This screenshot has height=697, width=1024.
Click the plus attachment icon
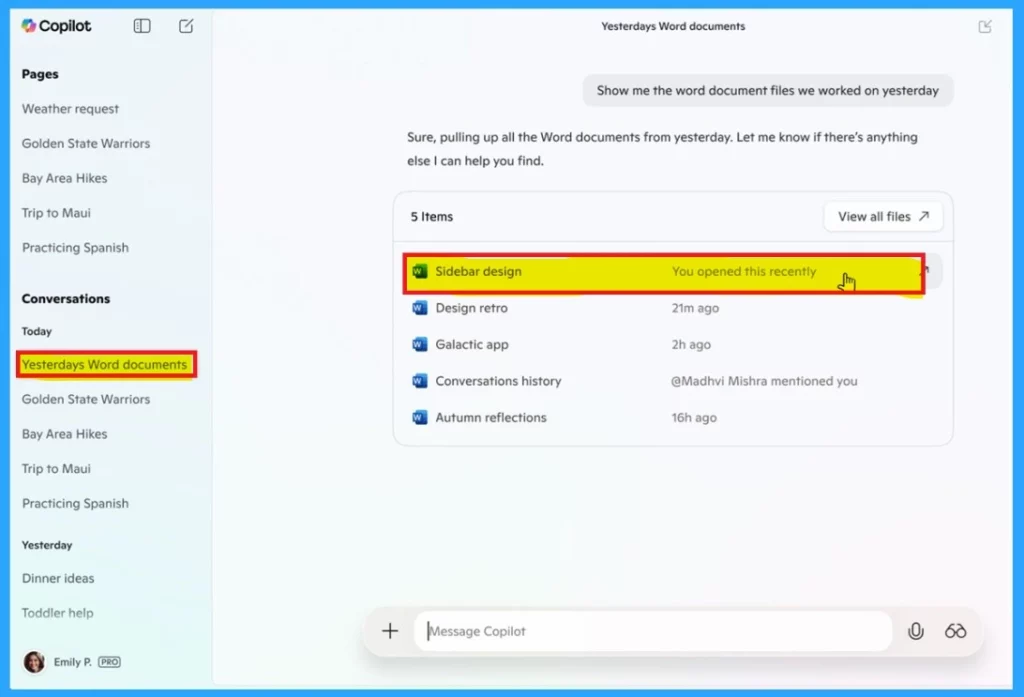(x=390, y=631)
